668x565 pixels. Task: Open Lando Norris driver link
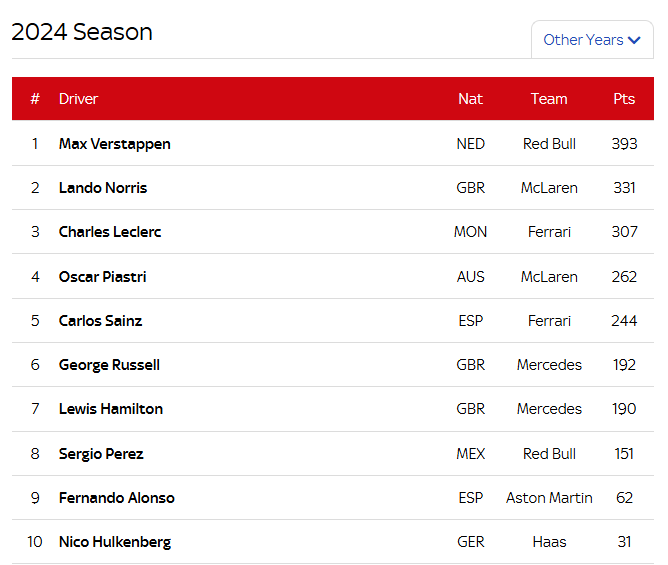(103, 188)
